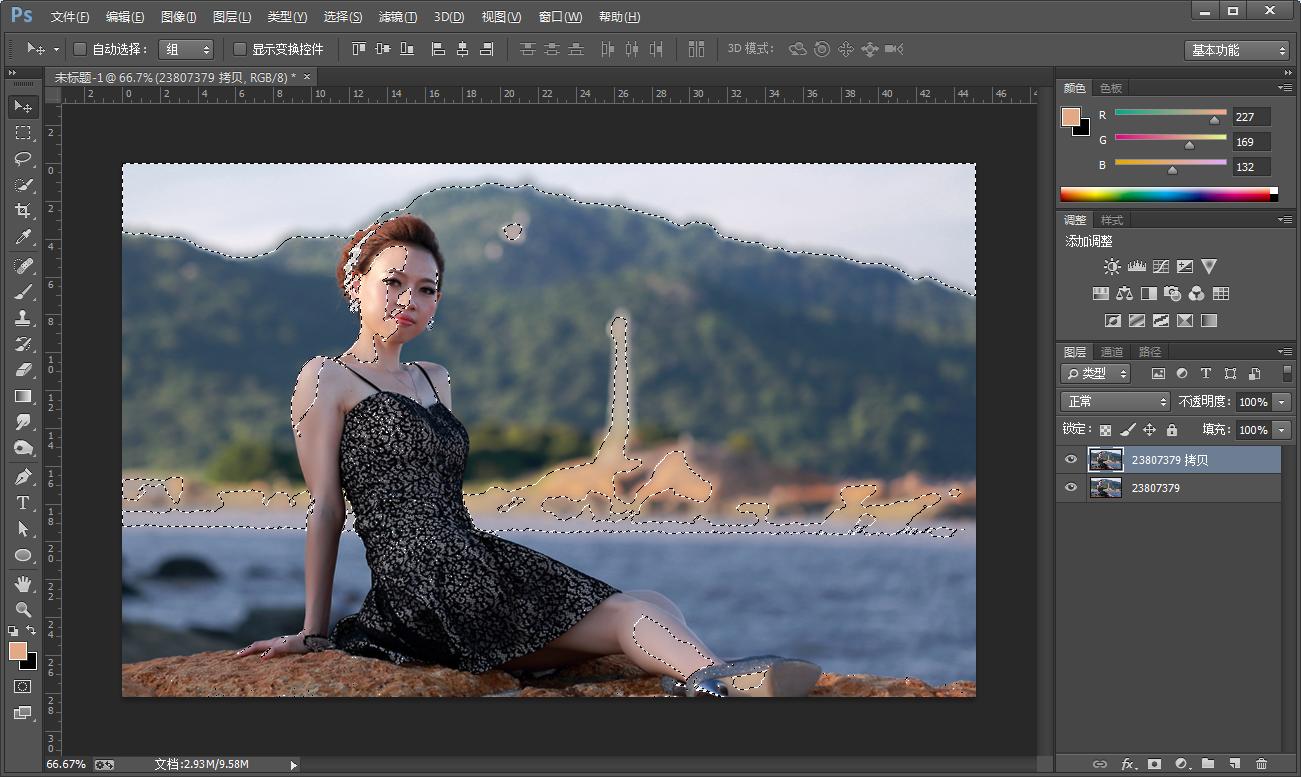Screen dimensions: 1301x777
Task: Switch to the 通道 tab
Action: pyautogui.click(x=1112, y=352)
